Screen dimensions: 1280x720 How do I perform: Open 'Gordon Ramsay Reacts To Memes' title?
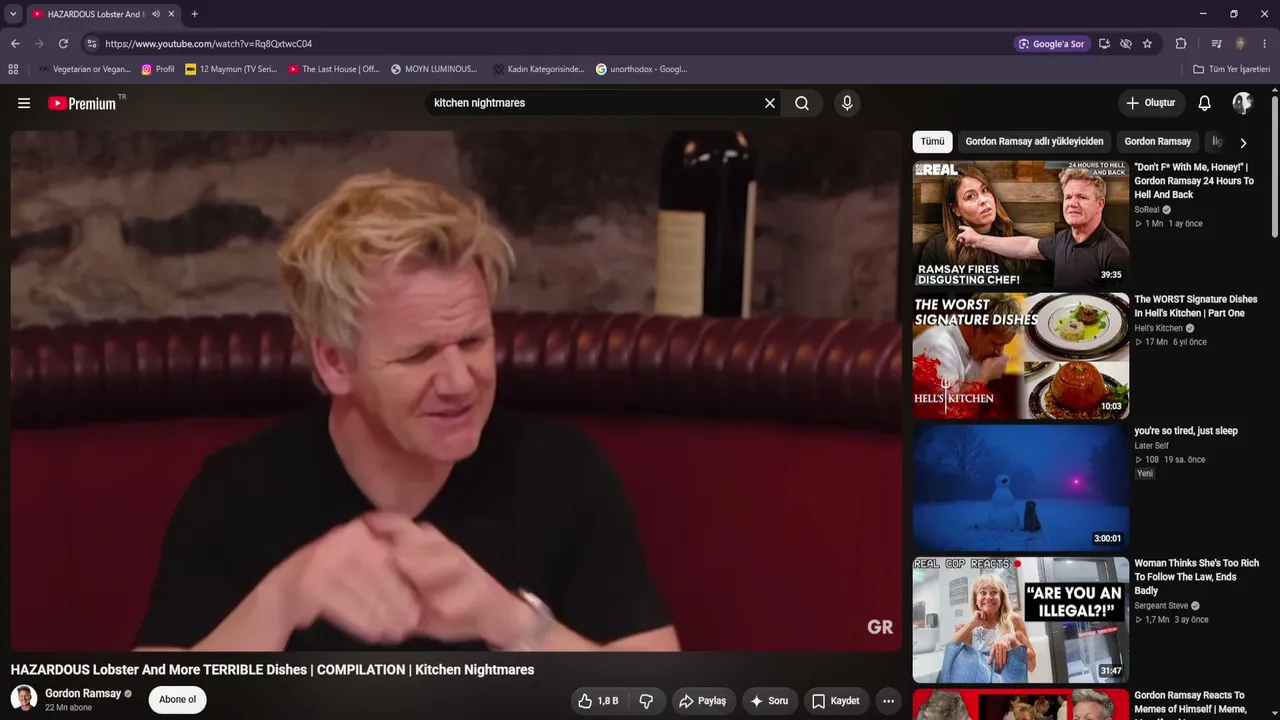point(1190,702)
